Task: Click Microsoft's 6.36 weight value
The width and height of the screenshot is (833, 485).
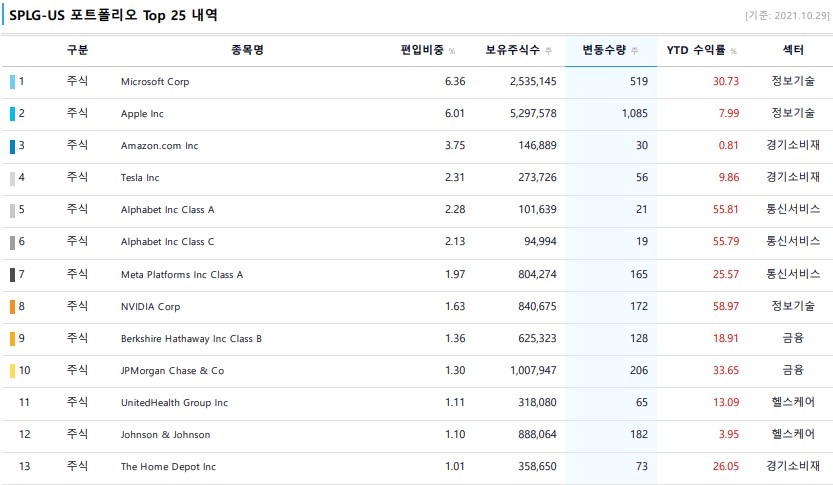Action: click(455, 81)
